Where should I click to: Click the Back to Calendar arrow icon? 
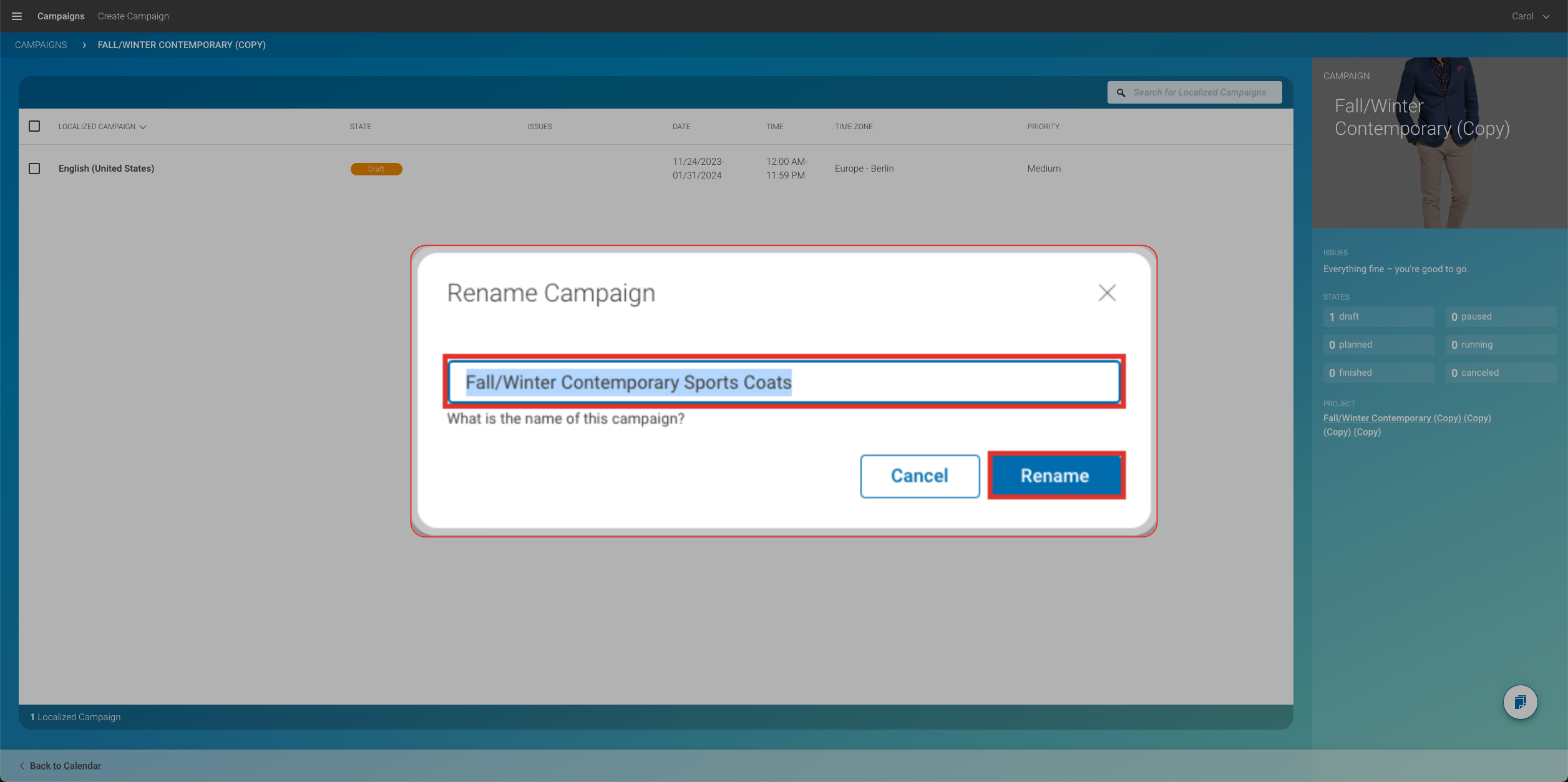tap(22, 766)
